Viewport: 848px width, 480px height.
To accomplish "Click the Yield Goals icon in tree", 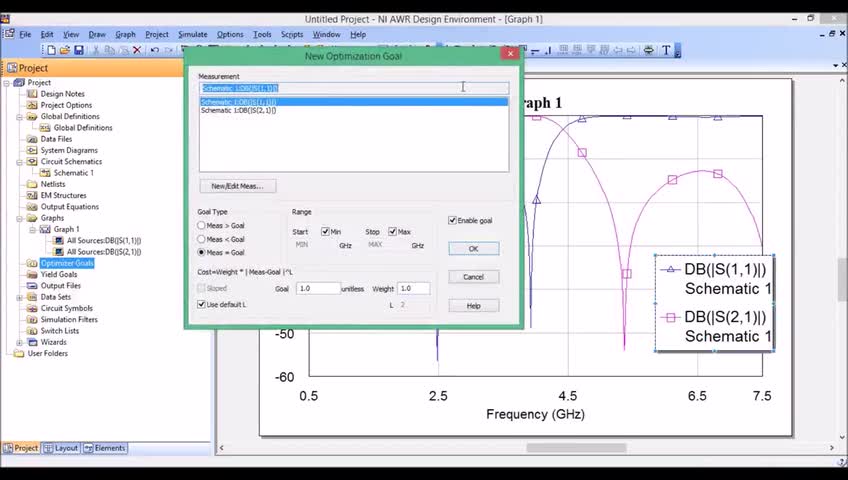I will [32, 275].
